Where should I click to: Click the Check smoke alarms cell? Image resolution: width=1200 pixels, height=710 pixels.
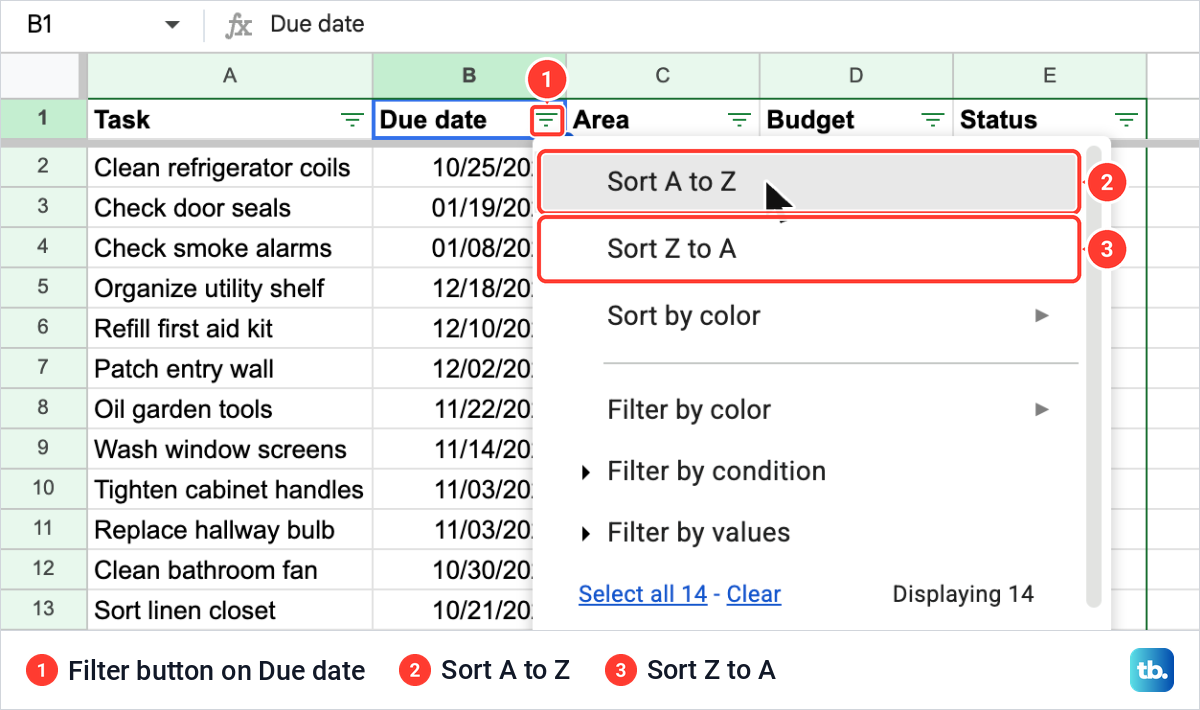coord(230,248)
